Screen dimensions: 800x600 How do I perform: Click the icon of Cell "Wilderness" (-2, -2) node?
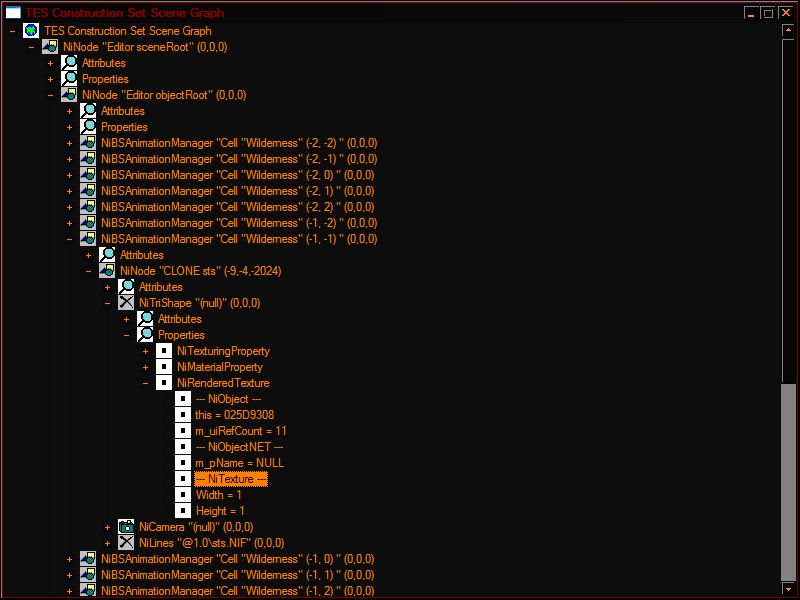pyautogui.click(x=88, y=143)
